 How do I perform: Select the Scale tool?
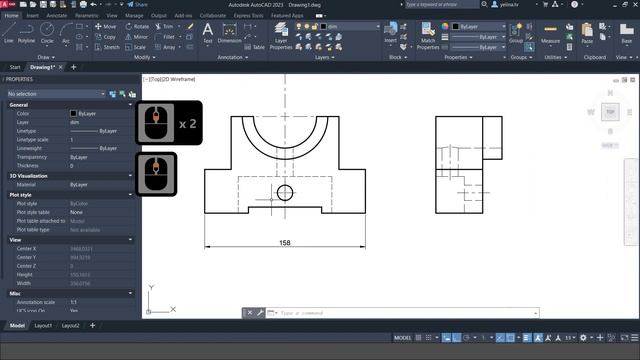point(136,47)
